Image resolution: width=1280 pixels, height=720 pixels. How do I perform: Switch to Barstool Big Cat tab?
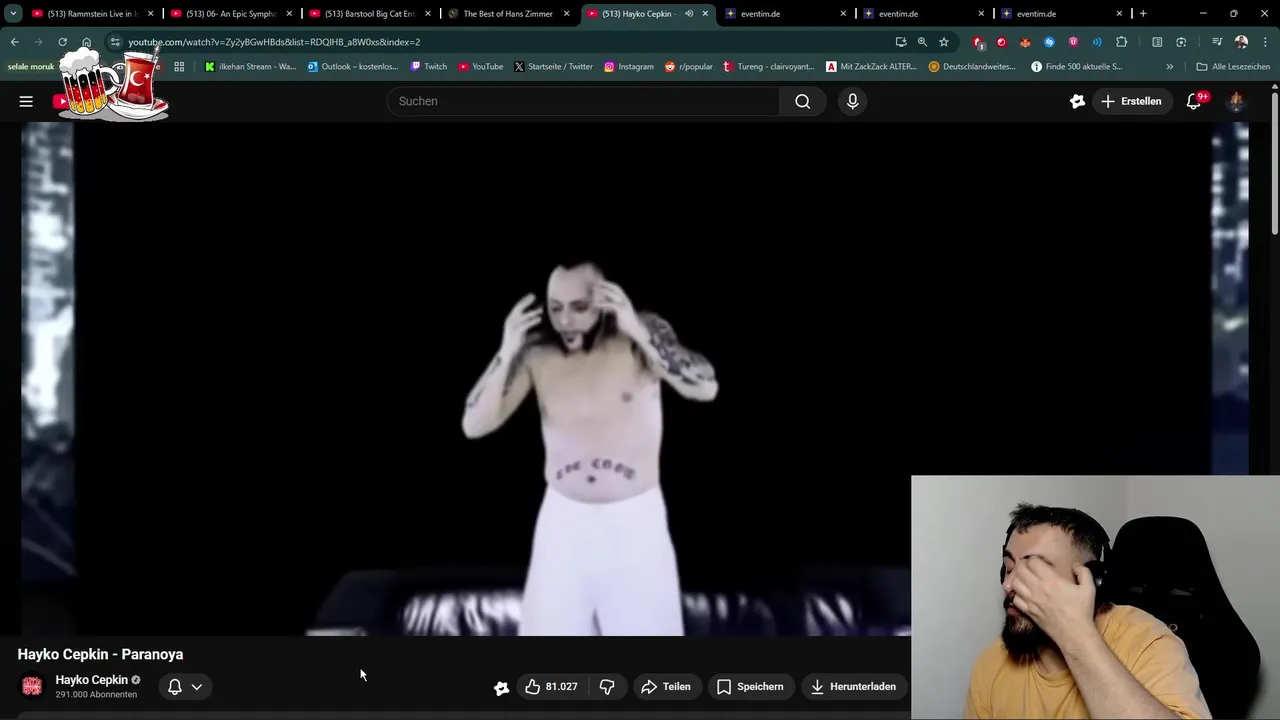[369, 14]
